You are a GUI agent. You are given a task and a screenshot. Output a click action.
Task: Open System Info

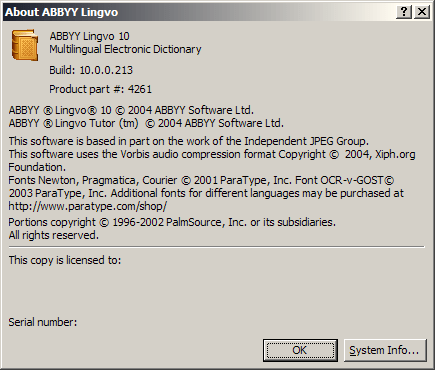click(x=385, y=350)
